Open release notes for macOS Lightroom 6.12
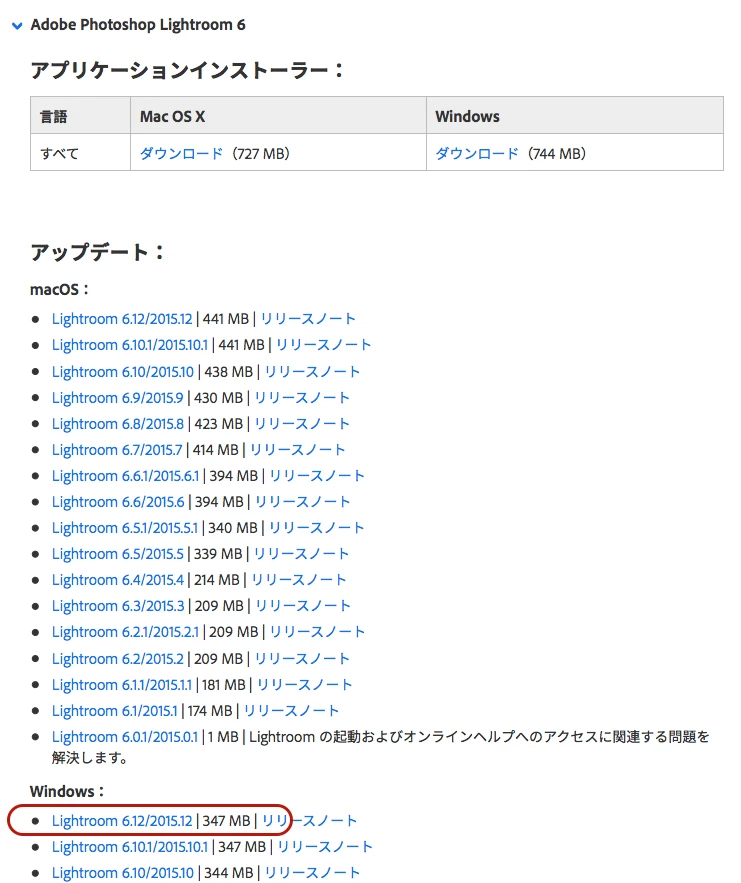741x883 pixels. click(x=308, y=319)
